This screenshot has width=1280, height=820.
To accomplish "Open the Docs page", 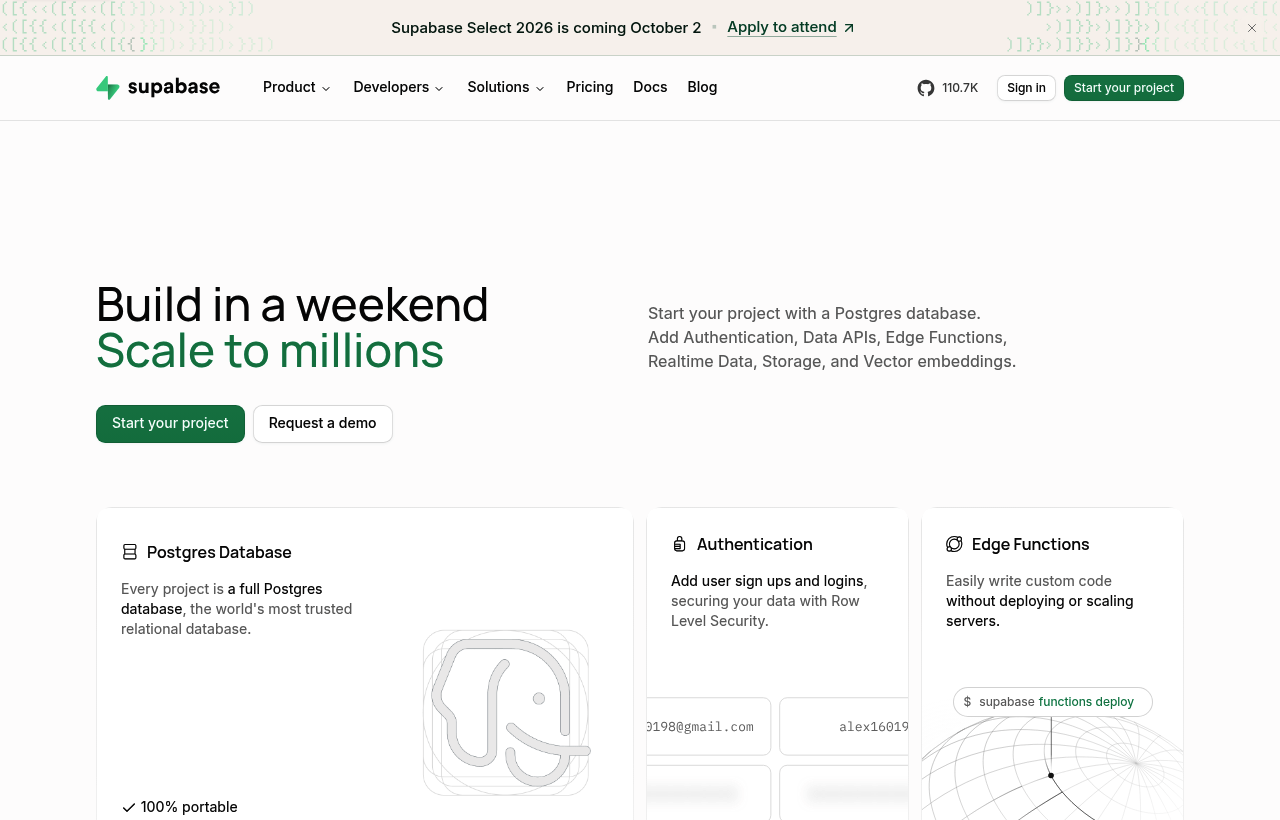I will (650, 87).
